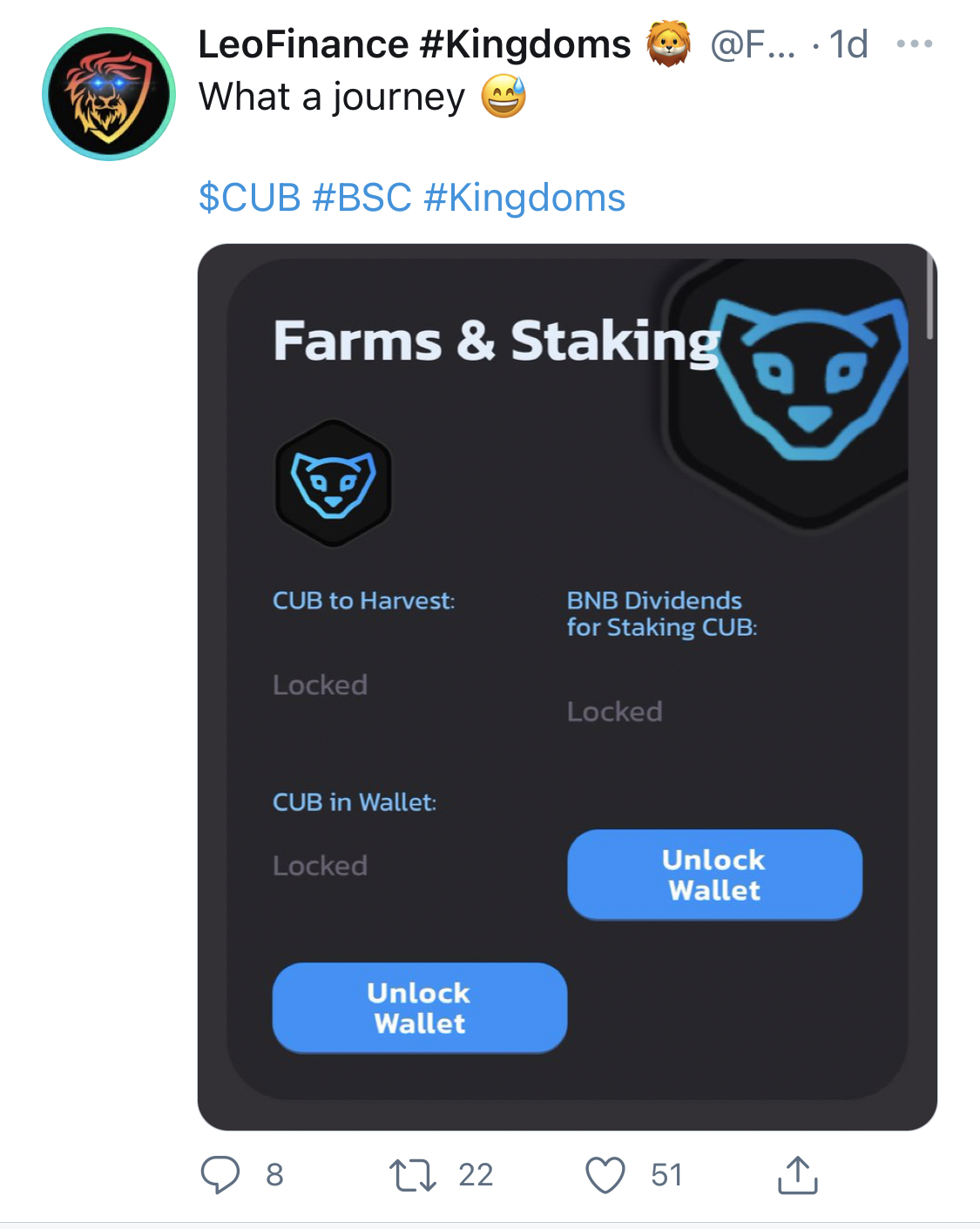Click Unlock Wallet under BNB Dividends
980x1229 pixels.
pyautogui.click(x=715, y=874)
